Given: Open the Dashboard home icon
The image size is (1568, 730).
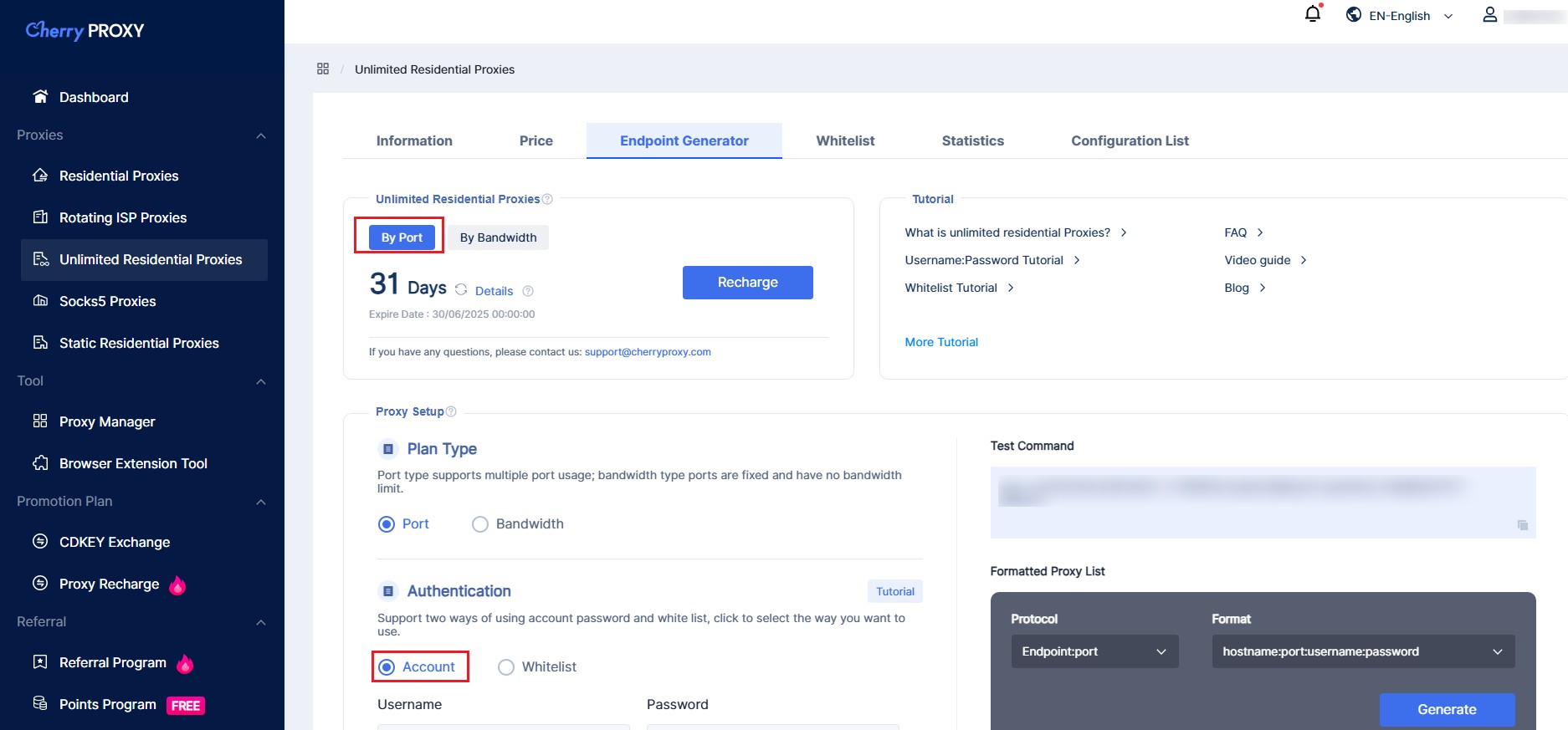Looking at the screenshot, I should click(x=40, y=96).
